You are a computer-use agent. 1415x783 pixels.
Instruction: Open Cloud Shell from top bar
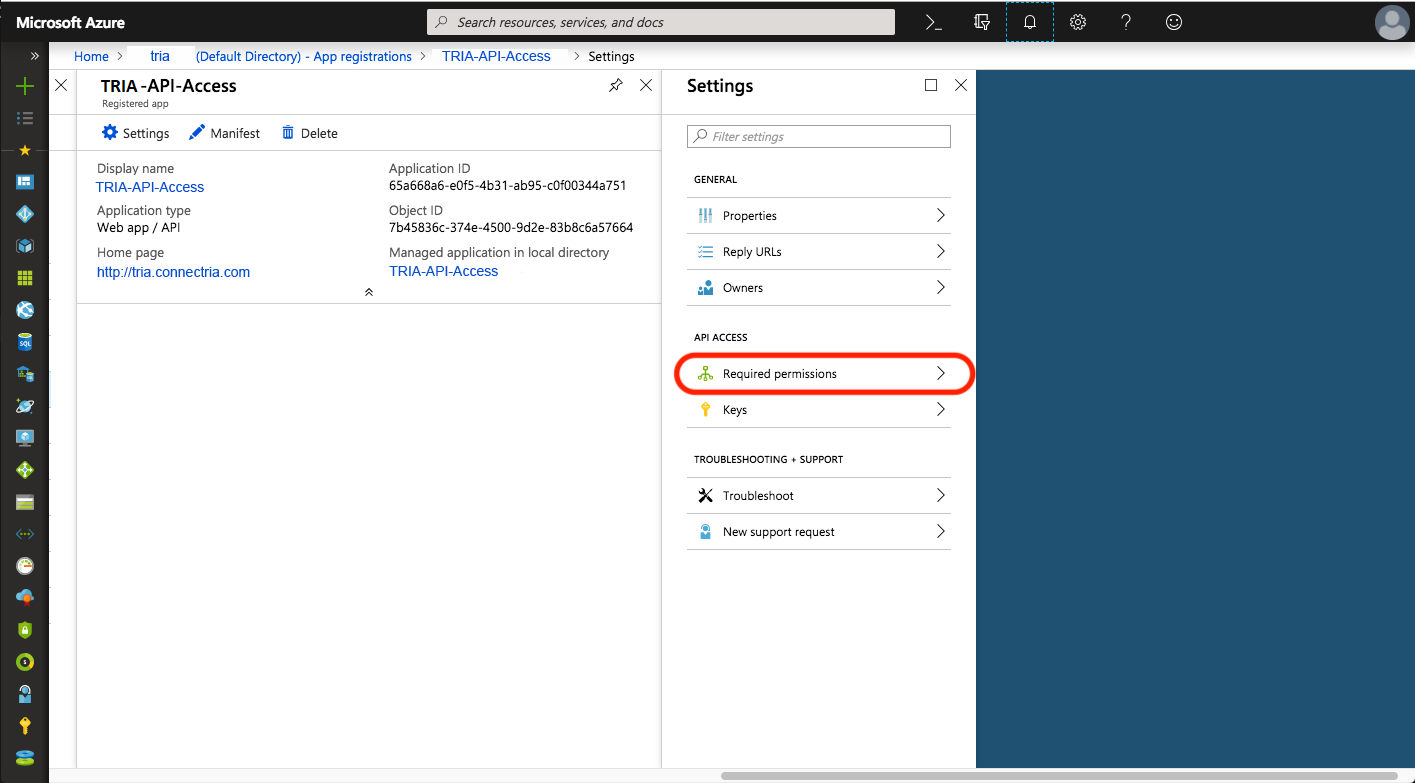(x=933, y=22)
